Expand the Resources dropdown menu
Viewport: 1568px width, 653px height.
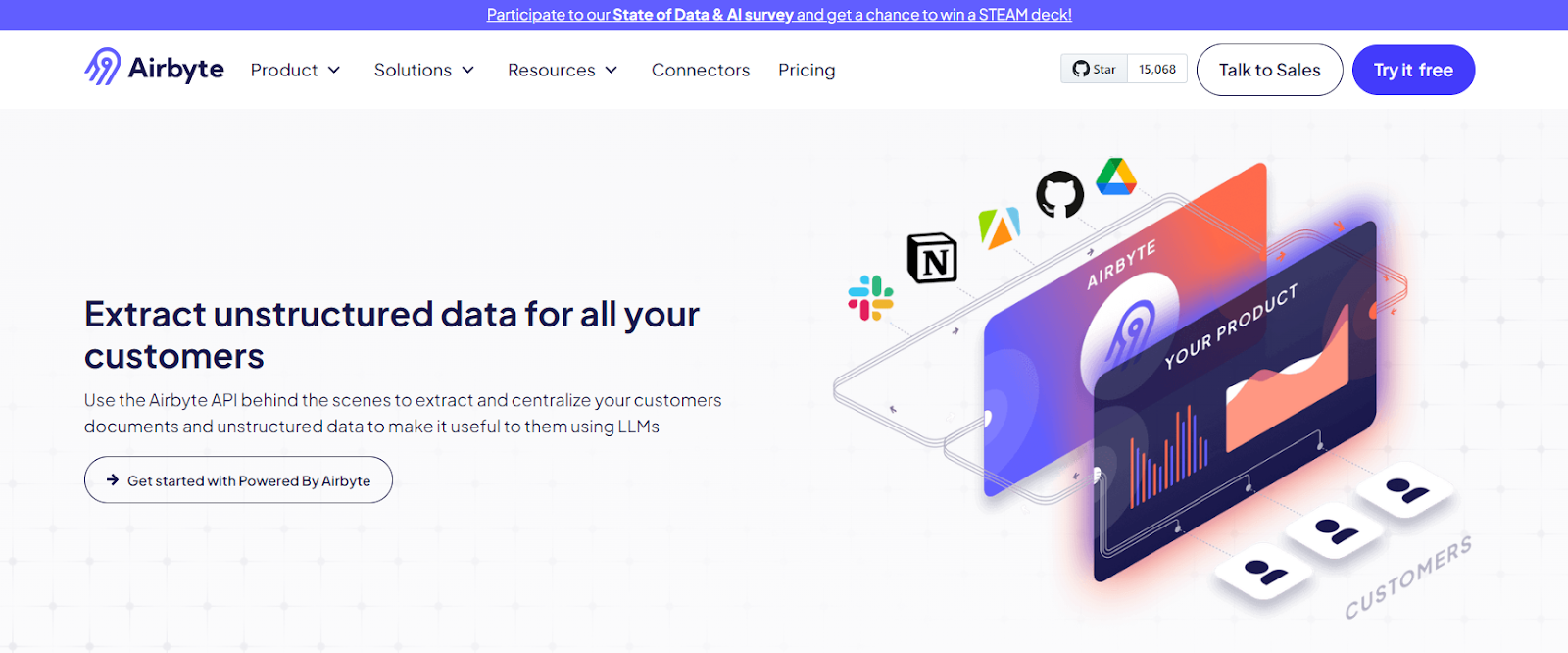click(x=563, y=70)
